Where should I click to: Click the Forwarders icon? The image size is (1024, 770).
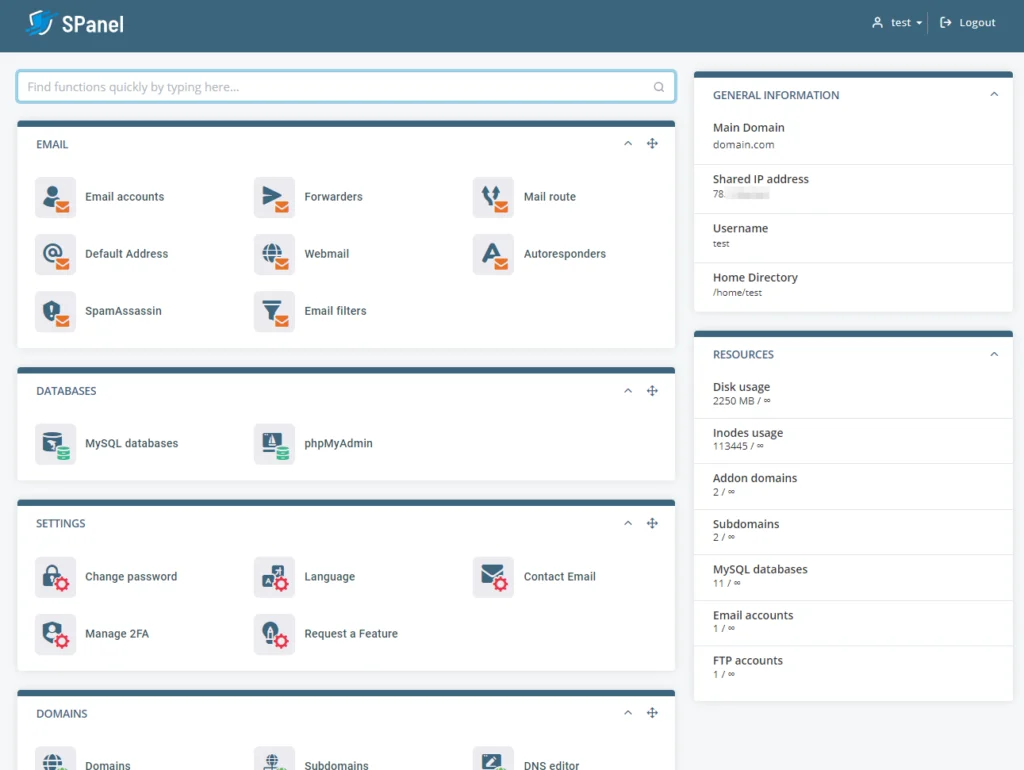274,197
